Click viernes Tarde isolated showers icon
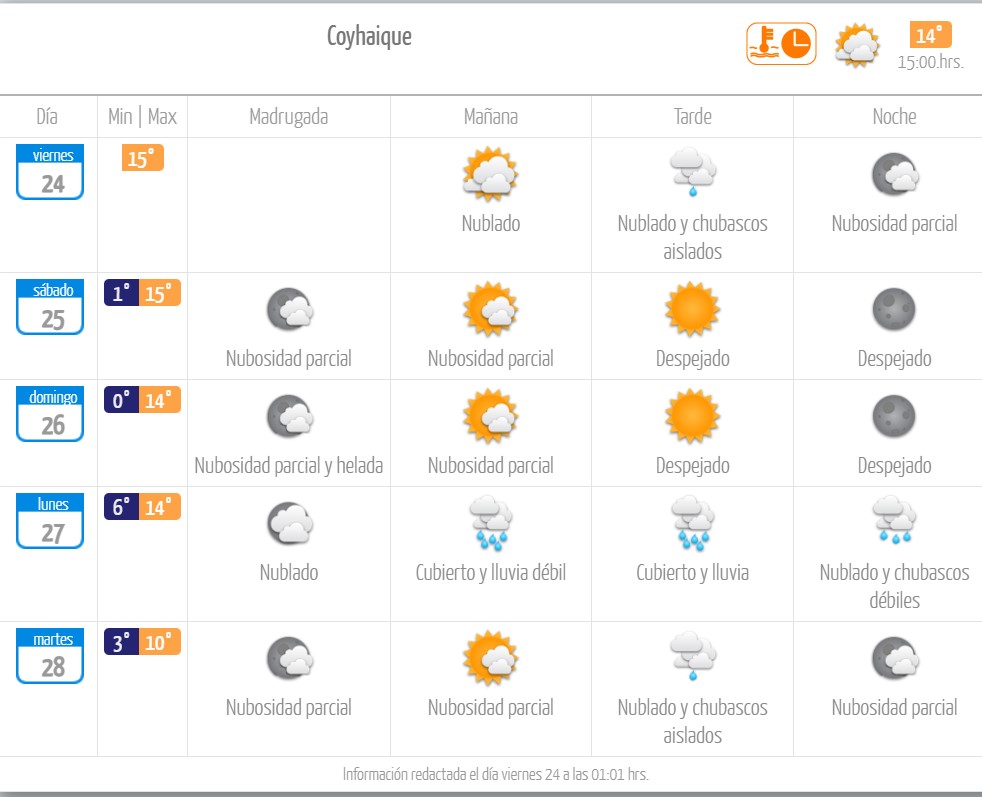The height and width of the screenshot is (797, 982). [693, 172]
